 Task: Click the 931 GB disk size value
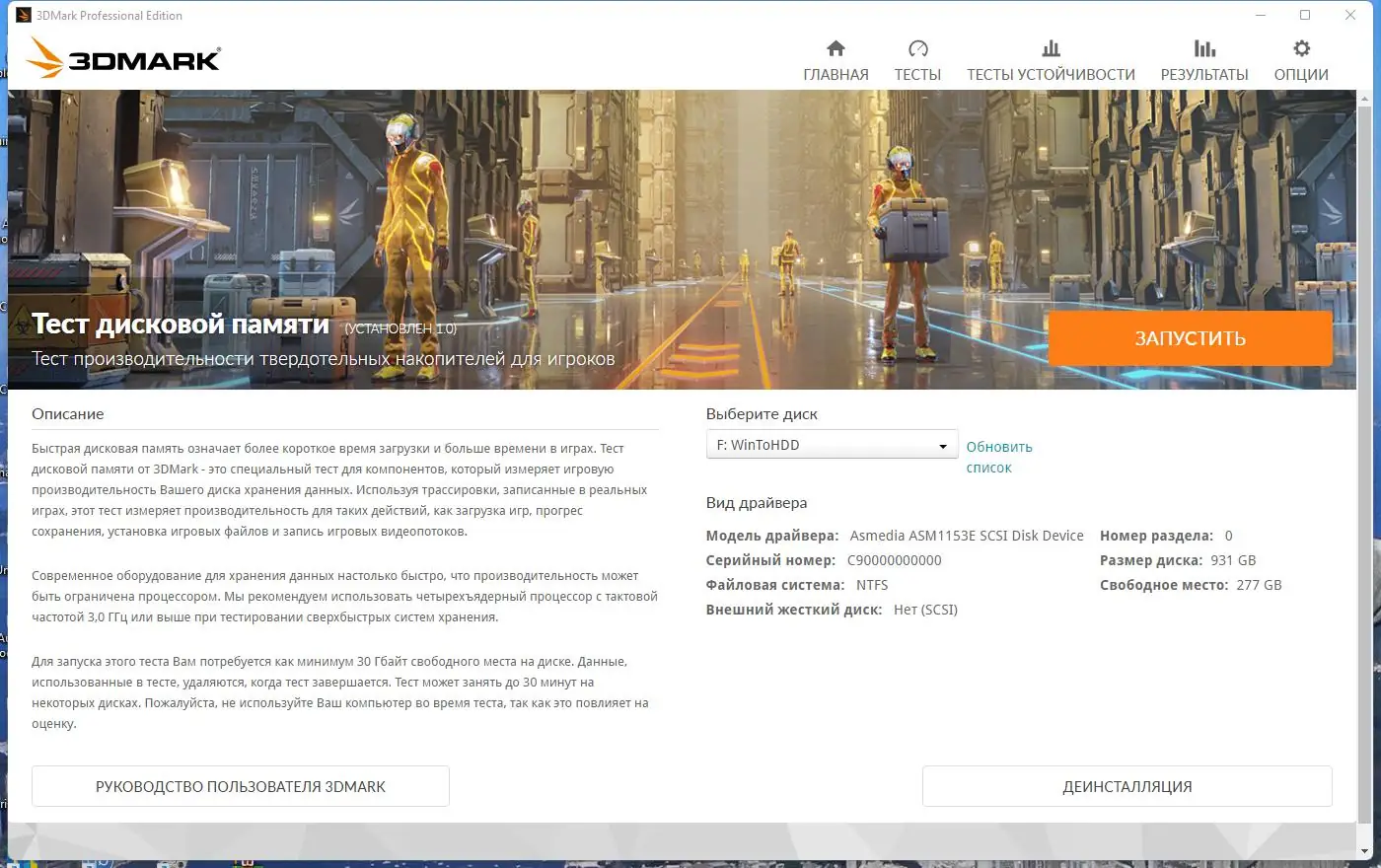pyautogui.click(x=1234, y=560)
